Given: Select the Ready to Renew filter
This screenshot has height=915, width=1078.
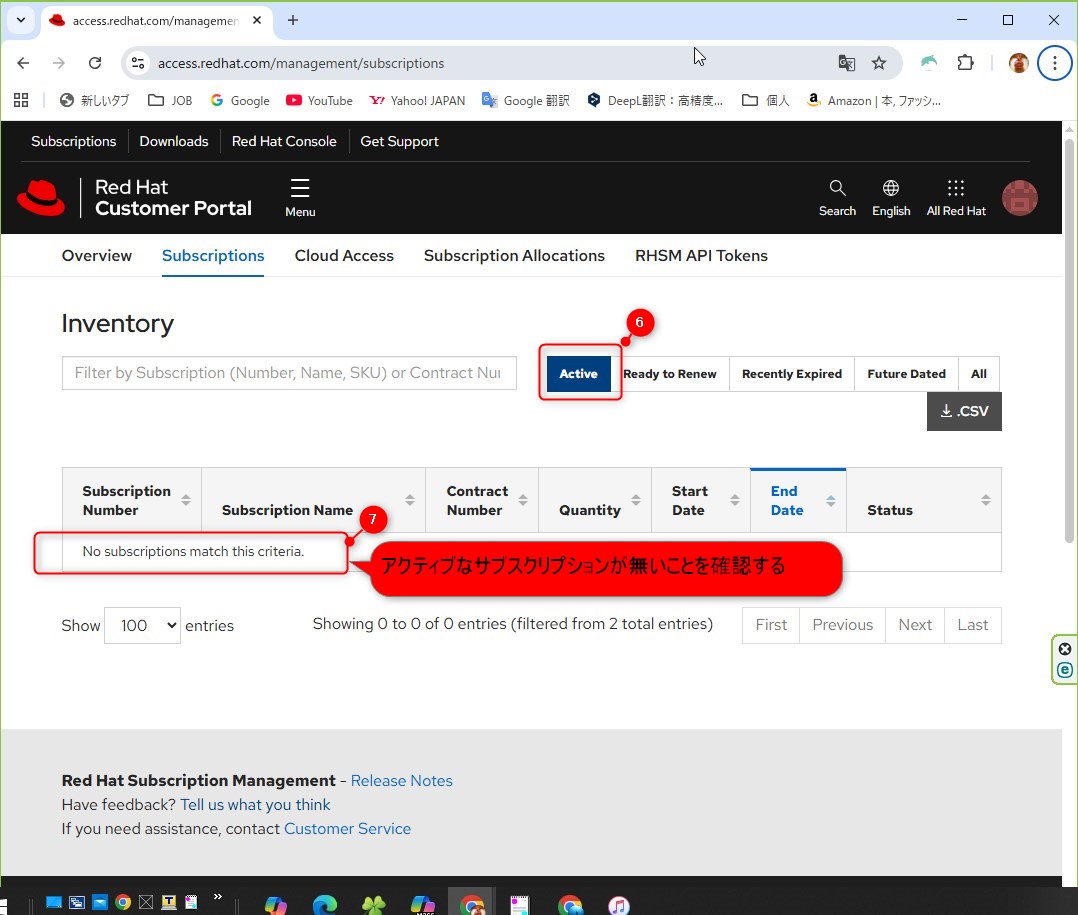Looking at the screenshot, I should click(x=670, y=374).
